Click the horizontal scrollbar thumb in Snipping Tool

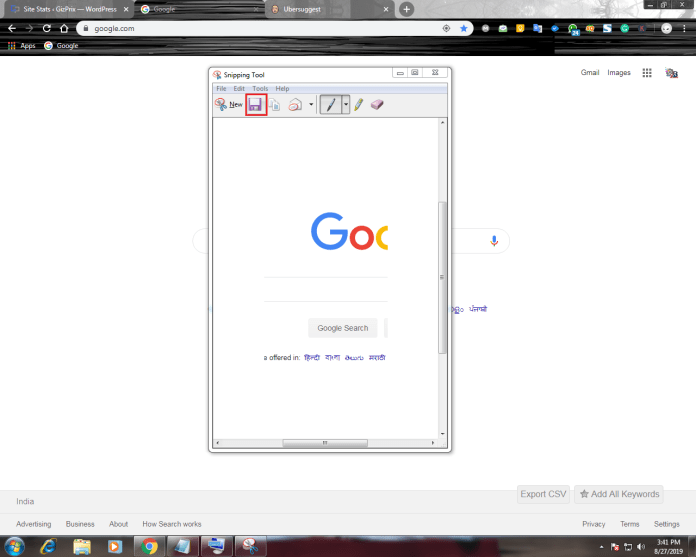325,443
